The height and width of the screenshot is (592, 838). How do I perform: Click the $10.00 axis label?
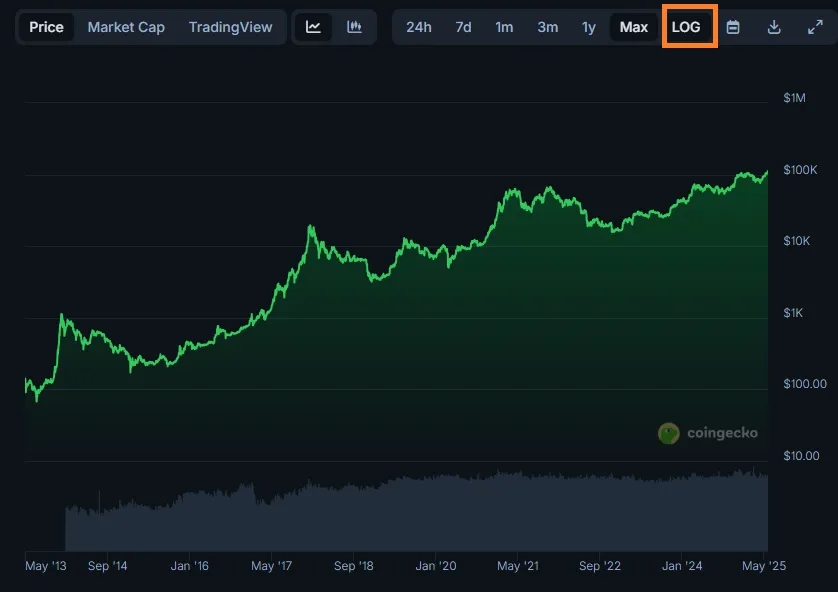(x=801, y=456)
